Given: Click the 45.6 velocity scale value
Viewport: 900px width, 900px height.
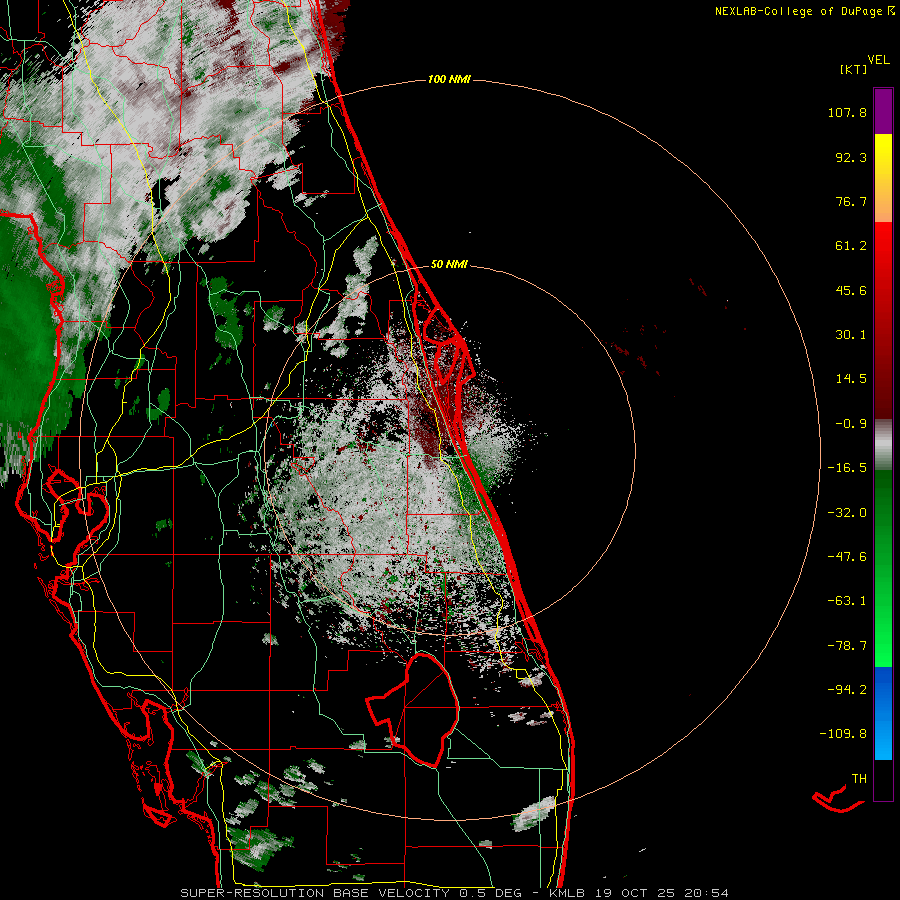Looking at the screenshot, I should pos(851,290).
